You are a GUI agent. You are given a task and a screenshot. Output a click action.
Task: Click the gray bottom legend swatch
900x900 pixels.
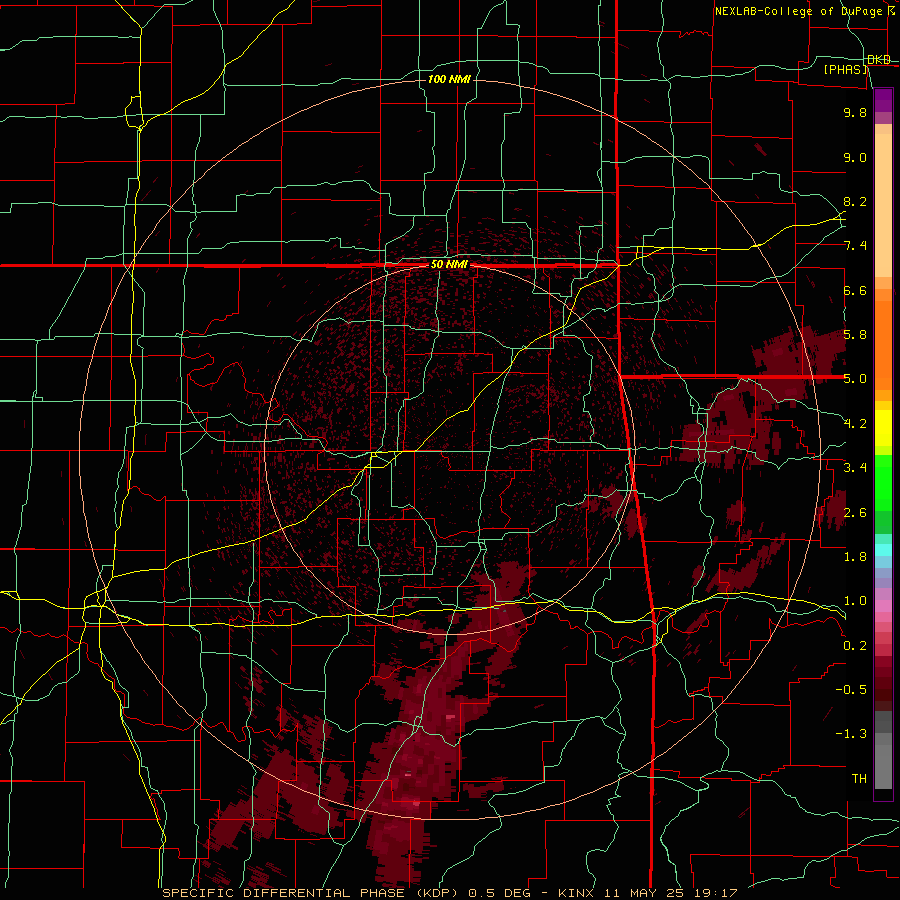[x=883, y=767]
